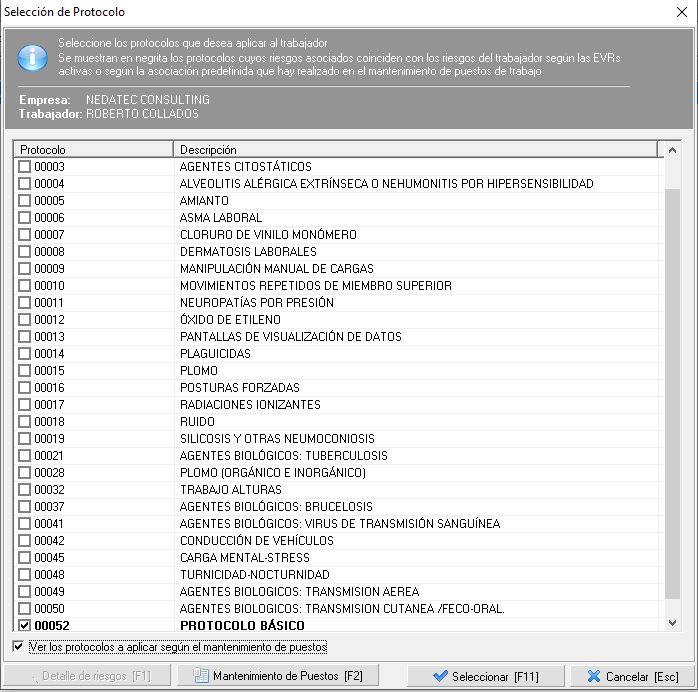
Task: Select the ÓXIDO DE ETILENO description
Action: 230,320
